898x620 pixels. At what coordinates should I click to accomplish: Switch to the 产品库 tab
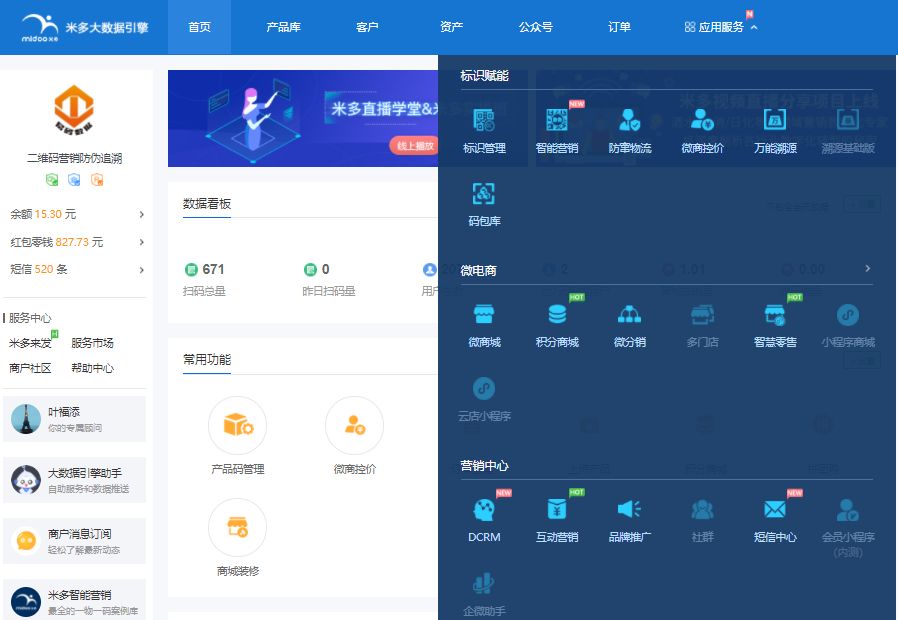[284, 28]
